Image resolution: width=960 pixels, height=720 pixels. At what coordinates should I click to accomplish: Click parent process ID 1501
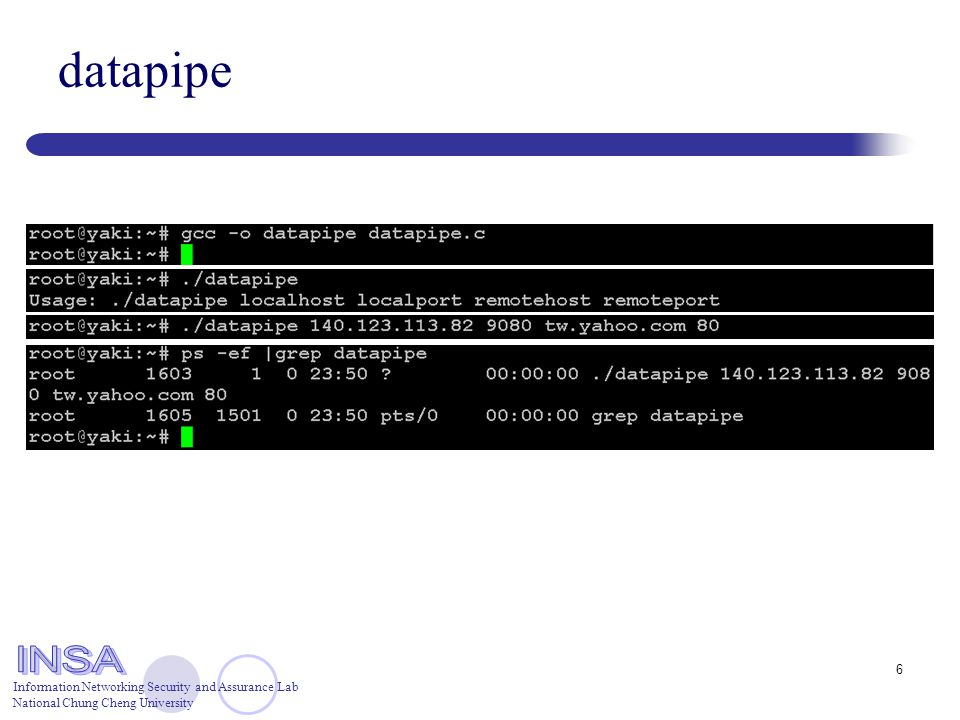click(x=239, y=416)
